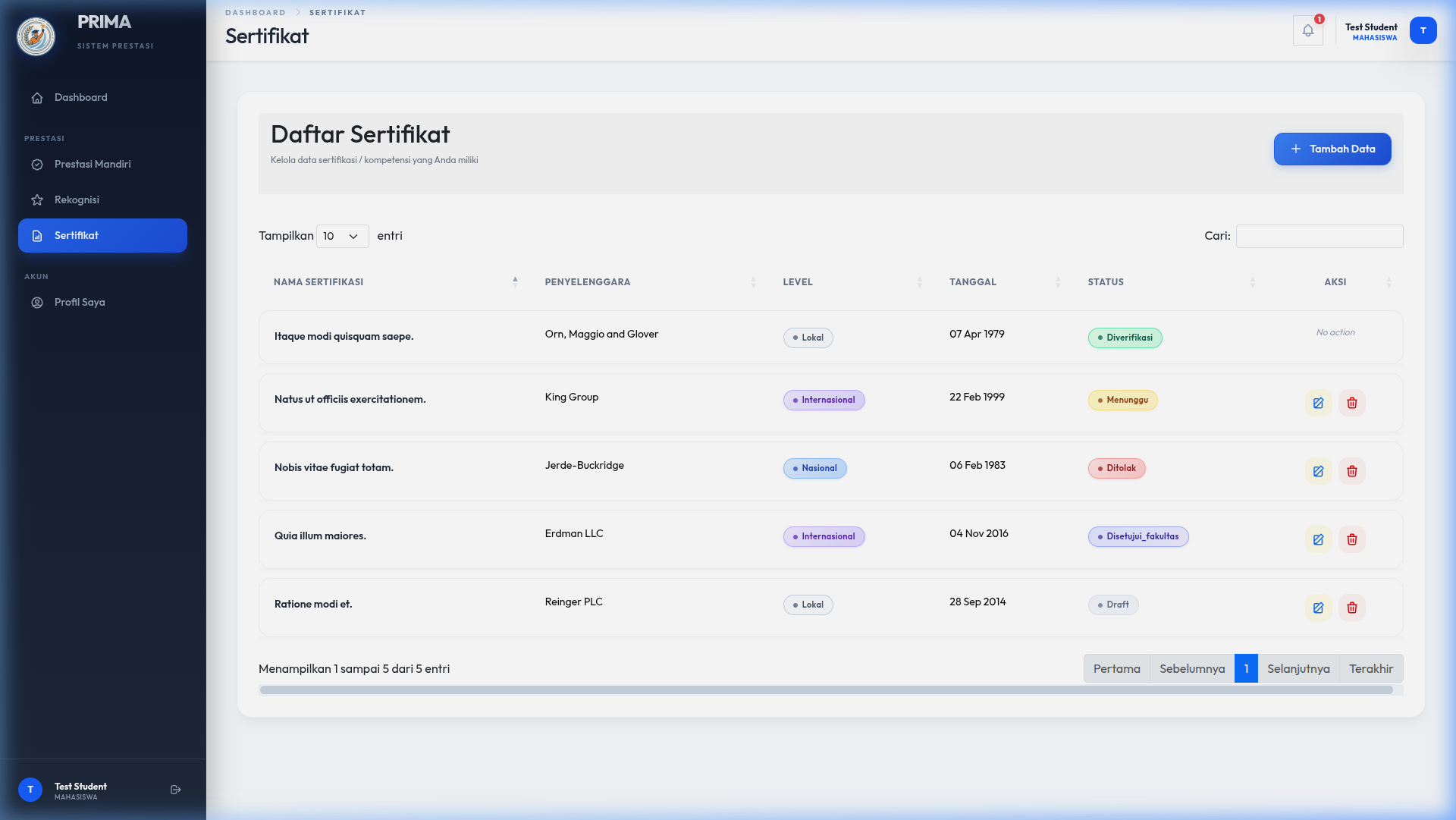Click Selanjutnya pagination button
Image resolution: width=1456 pixels, height=820 pixels.
click(x=1298, y=669)
